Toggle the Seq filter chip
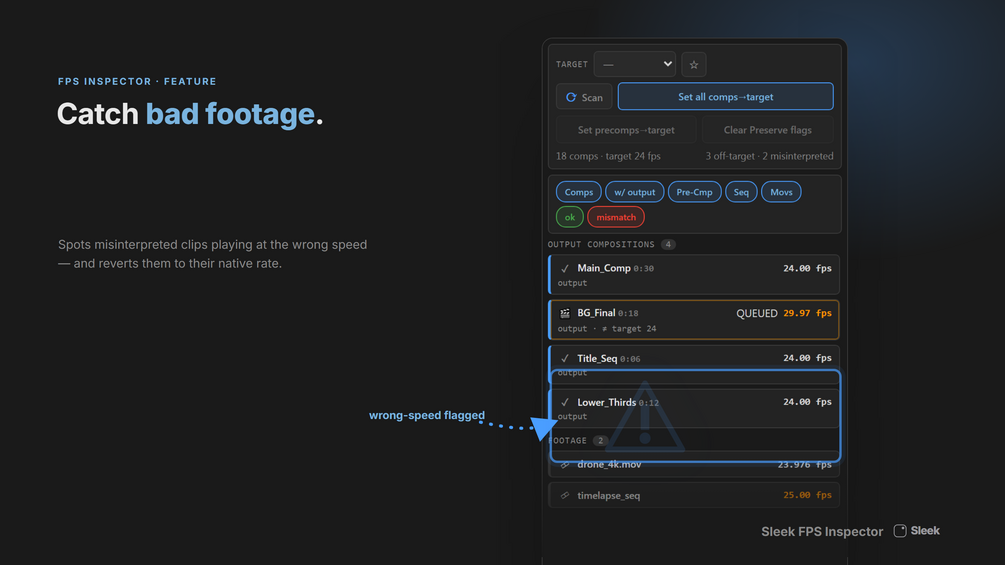 pyautogui.click(x=741, y=192)
